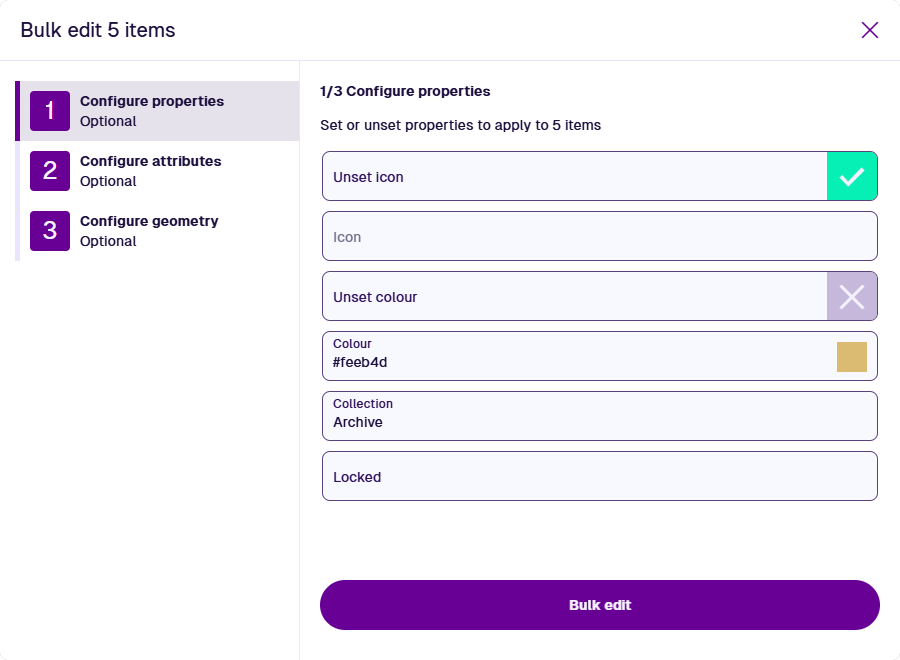Click the step 2 number badge
900x660 pixels.
tap(50, 171)
